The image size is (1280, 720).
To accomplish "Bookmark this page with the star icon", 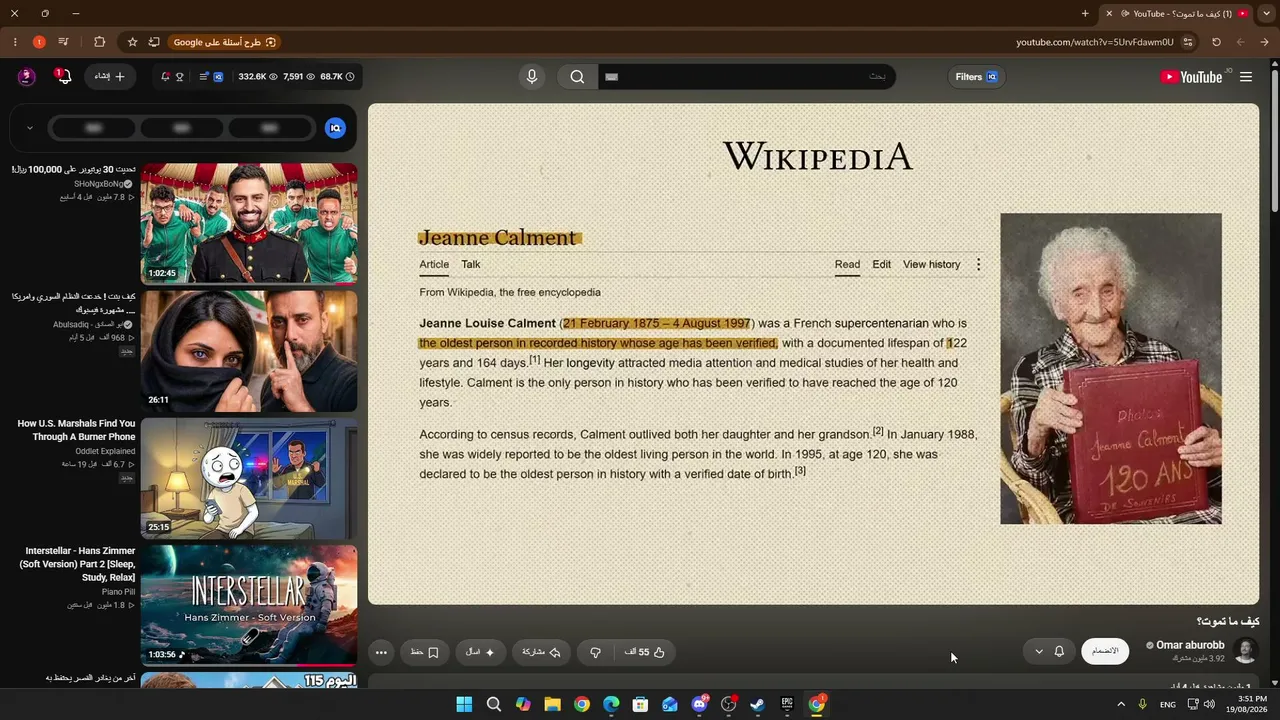I will pos(132,42).
